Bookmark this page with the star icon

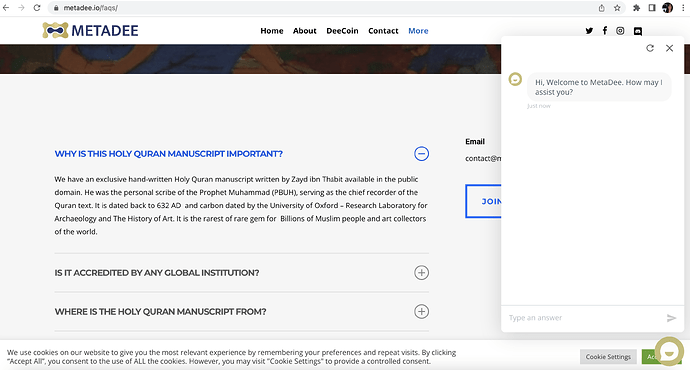617,8
